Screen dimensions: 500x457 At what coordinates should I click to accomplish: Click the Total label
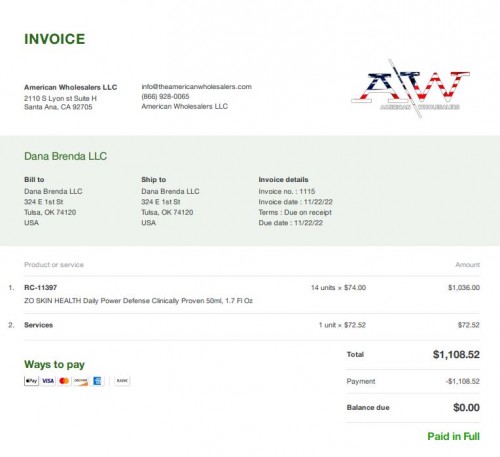tap(355, 355)
